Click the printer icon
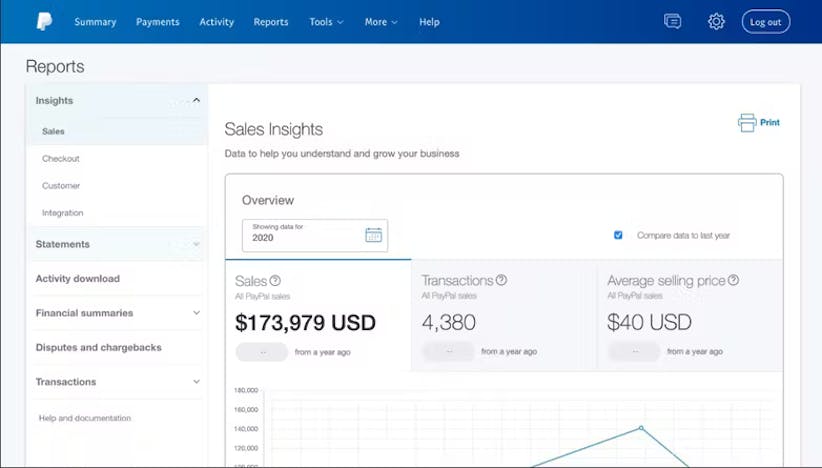Image resolution: width=822 pixels, height=468 pixels. 747,123
